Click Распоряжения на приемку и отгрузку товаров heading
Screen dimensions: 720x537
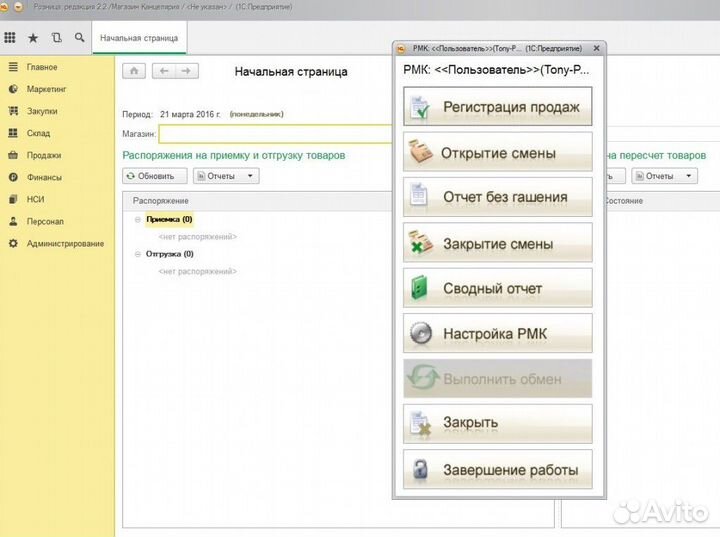coord(234,155)
